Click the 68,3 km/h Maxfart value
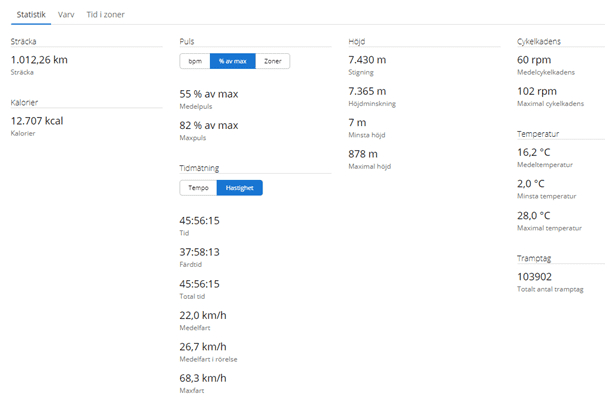The image size is (605, 403). tap(203, 378)
